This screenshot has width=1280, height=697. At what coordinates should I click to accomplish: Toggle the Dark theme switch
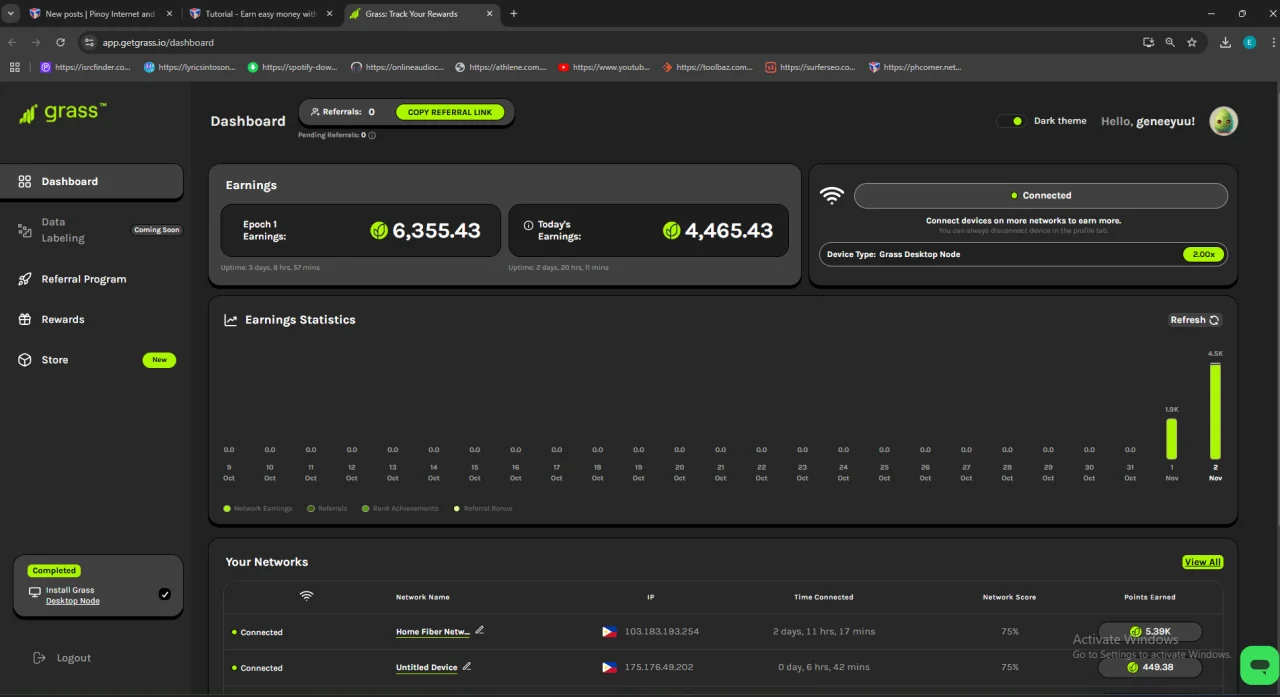click(1012, 121)
